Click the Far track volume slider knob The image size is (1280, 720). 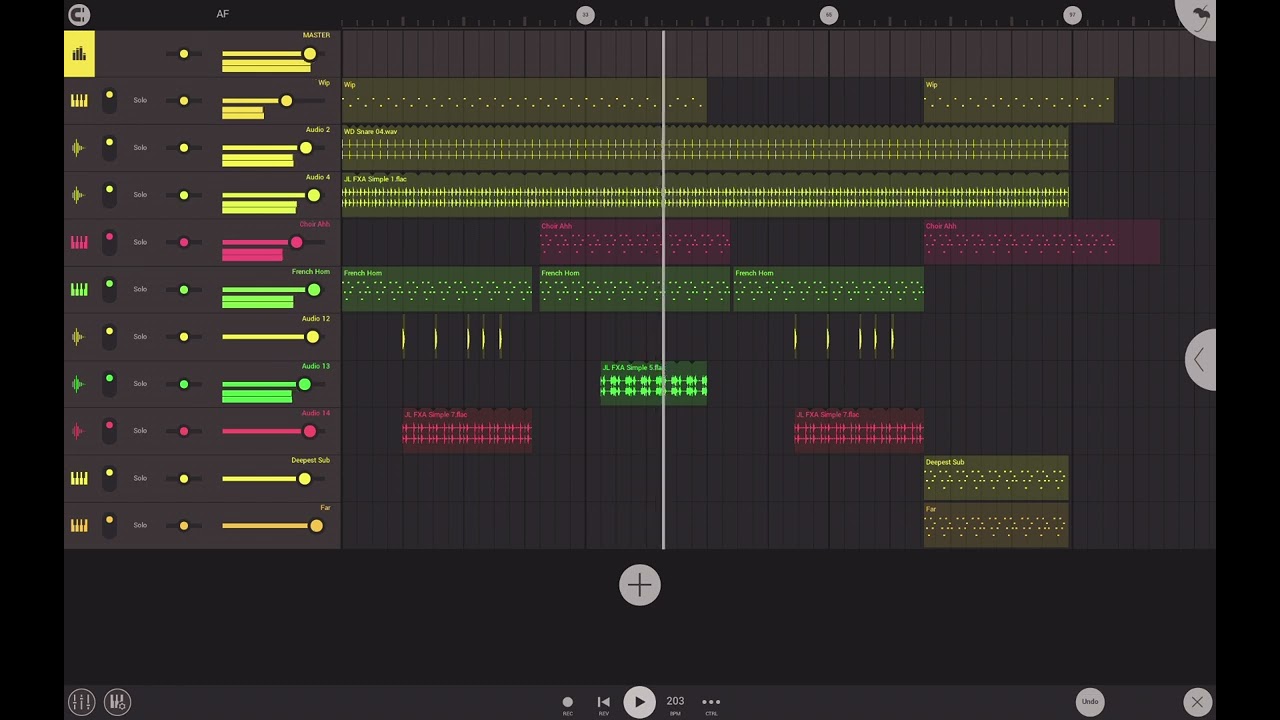(316, 525)
